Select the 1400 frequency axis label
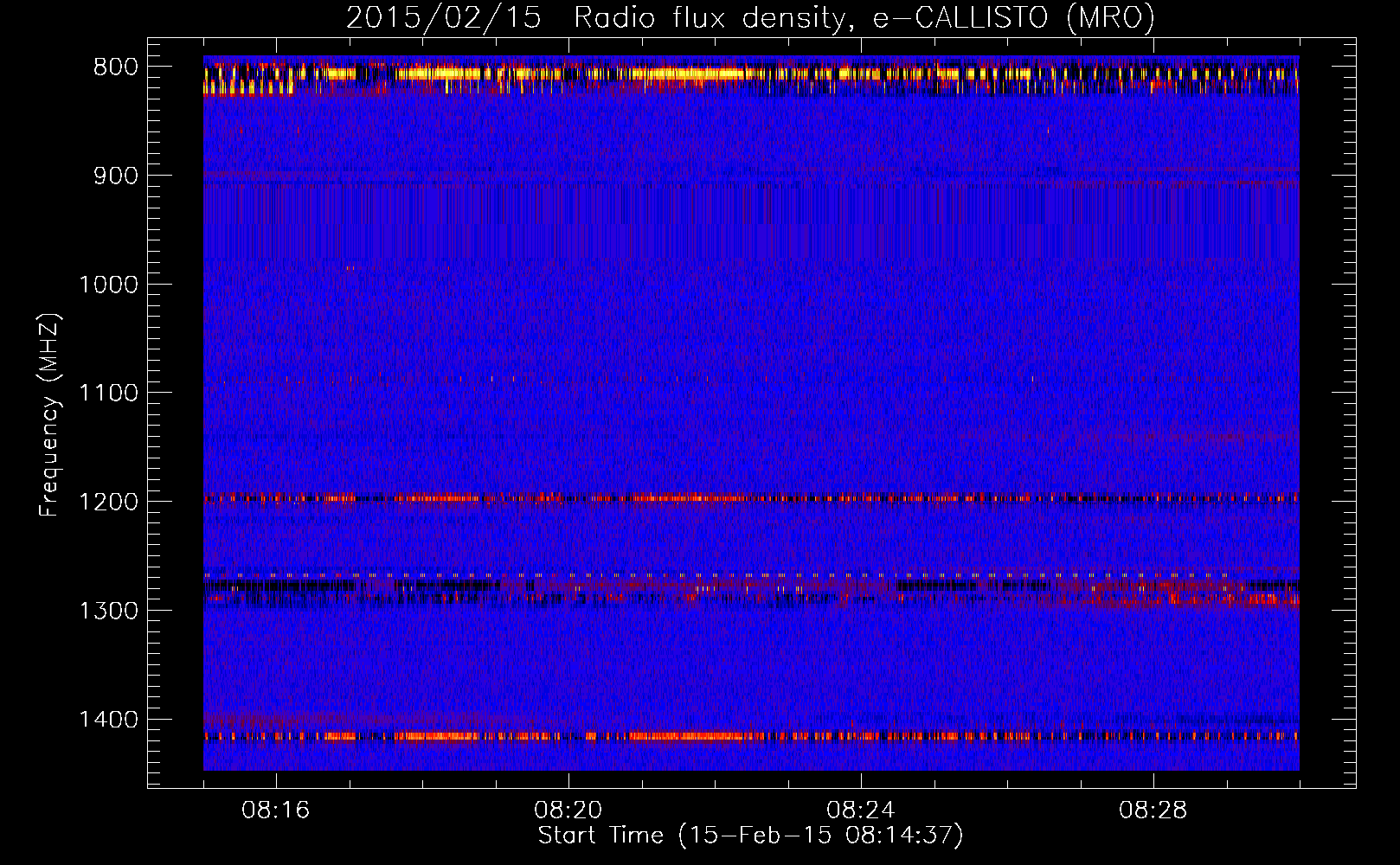The image size is (1400, 865). pyautogui.click(x=108, y=720)
